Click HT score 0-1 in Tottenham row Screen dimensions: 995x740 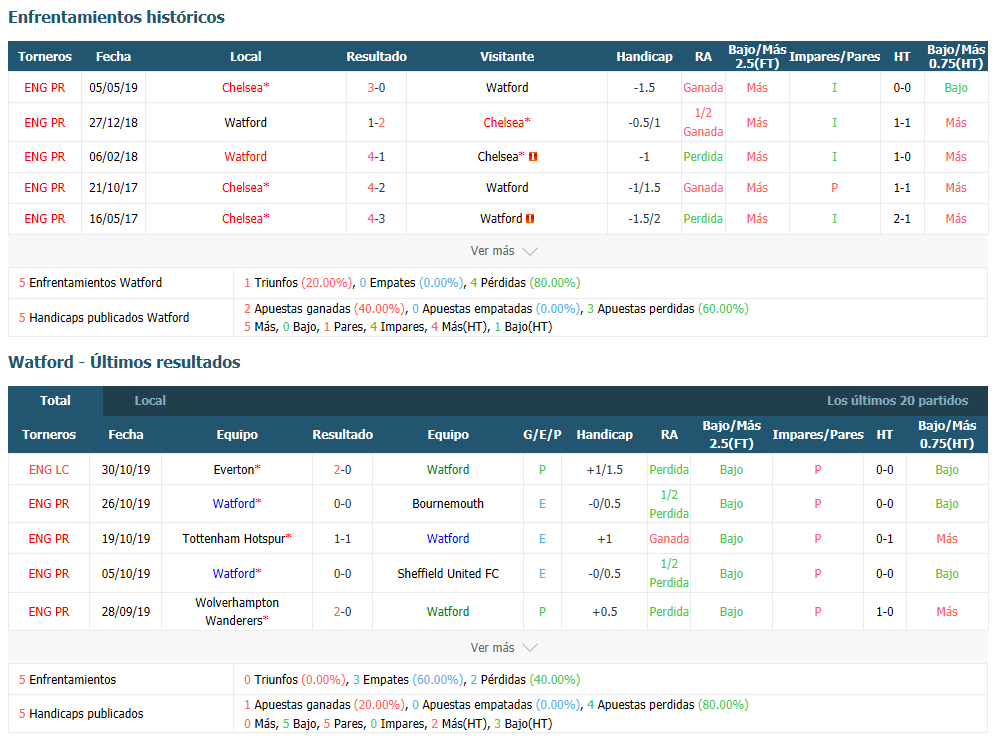coord(885,539)
